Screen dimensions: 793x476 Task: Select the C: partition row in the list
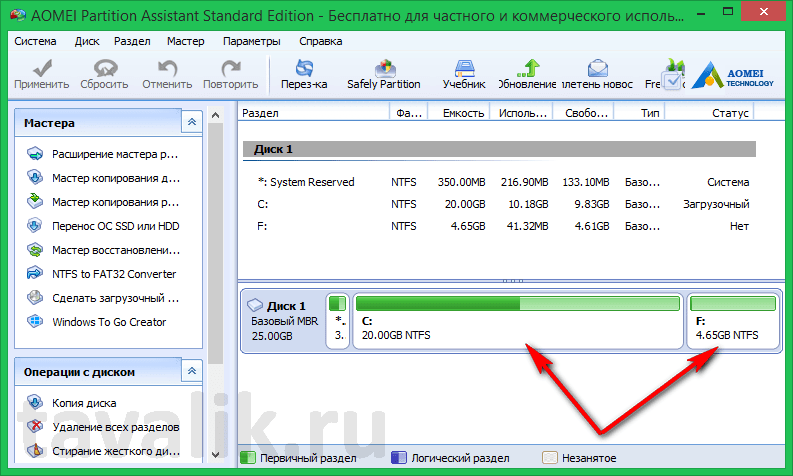pyautogui.click(x=500, y=204)
